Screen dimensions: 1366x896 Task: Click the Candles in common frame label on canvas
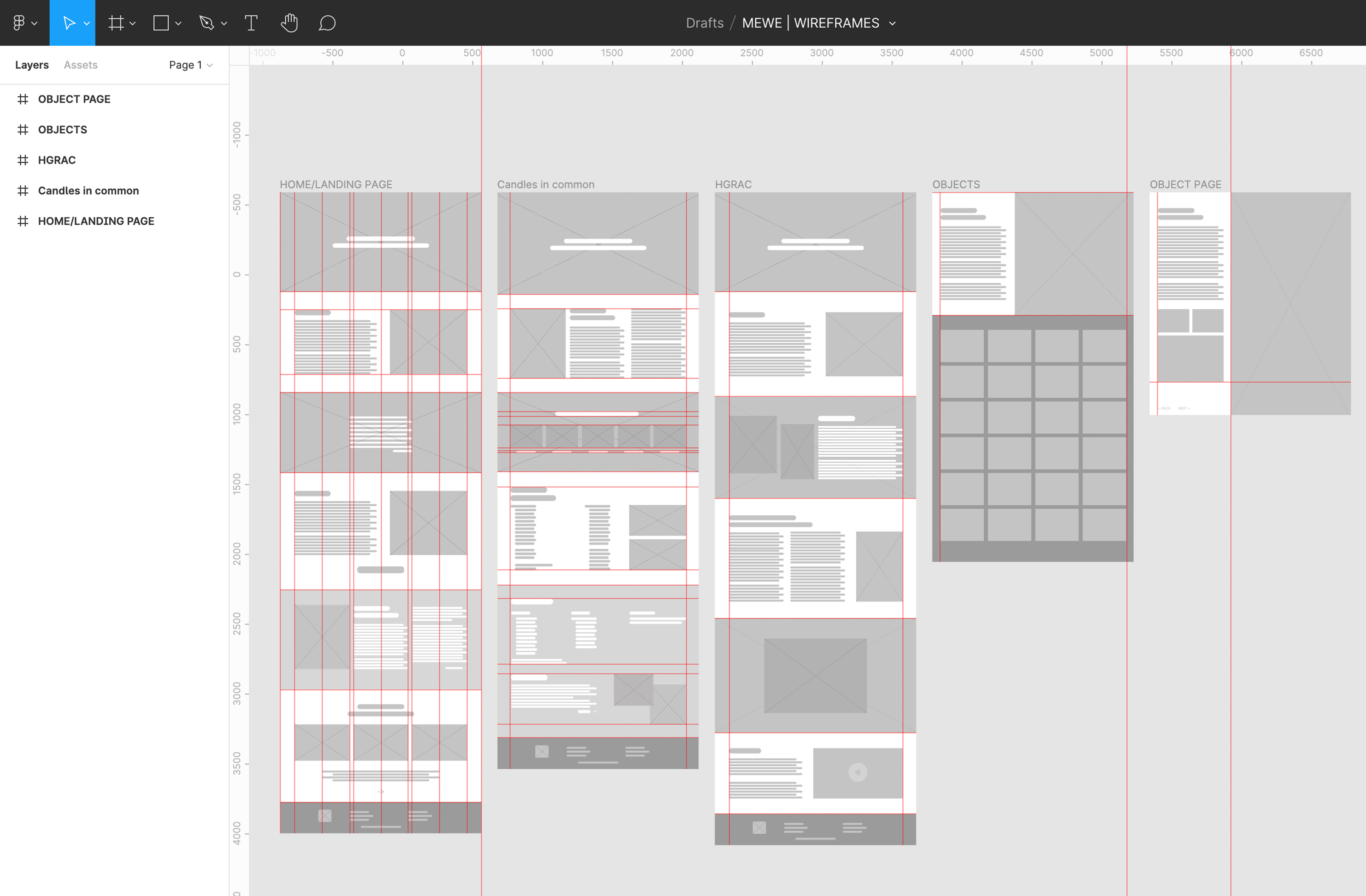(546, 185)
